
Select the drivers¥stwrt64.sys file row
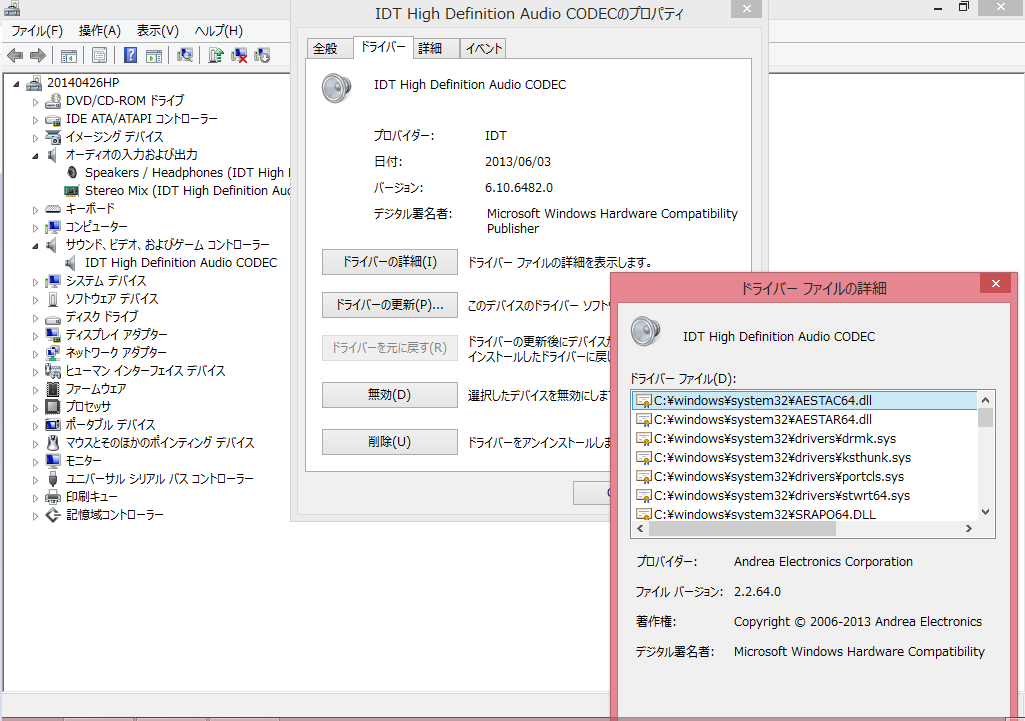[x=805, y=495]
